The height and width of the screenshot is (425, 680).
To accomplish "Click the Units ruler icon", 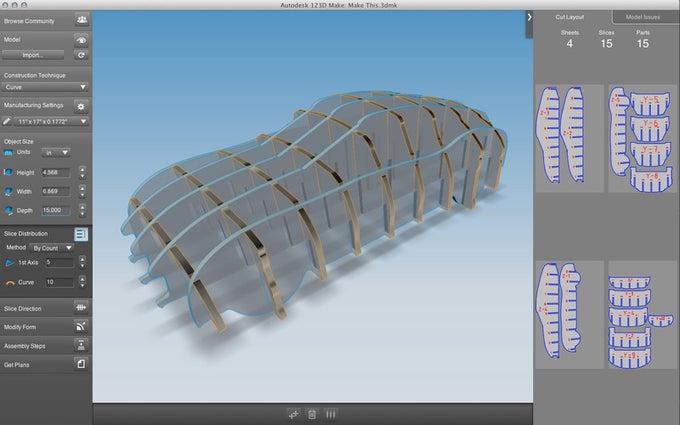I will (x=8, y=152).
